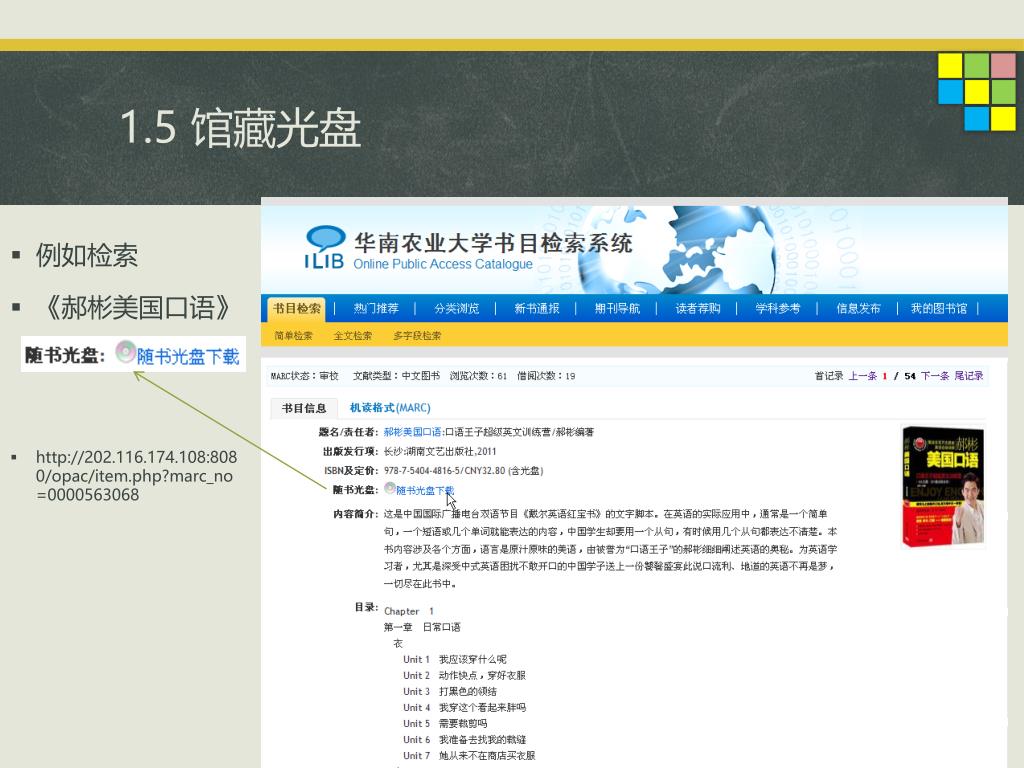Switch to the 书目信息 tab
This screenshot has width=1024, height=768.
304,408
